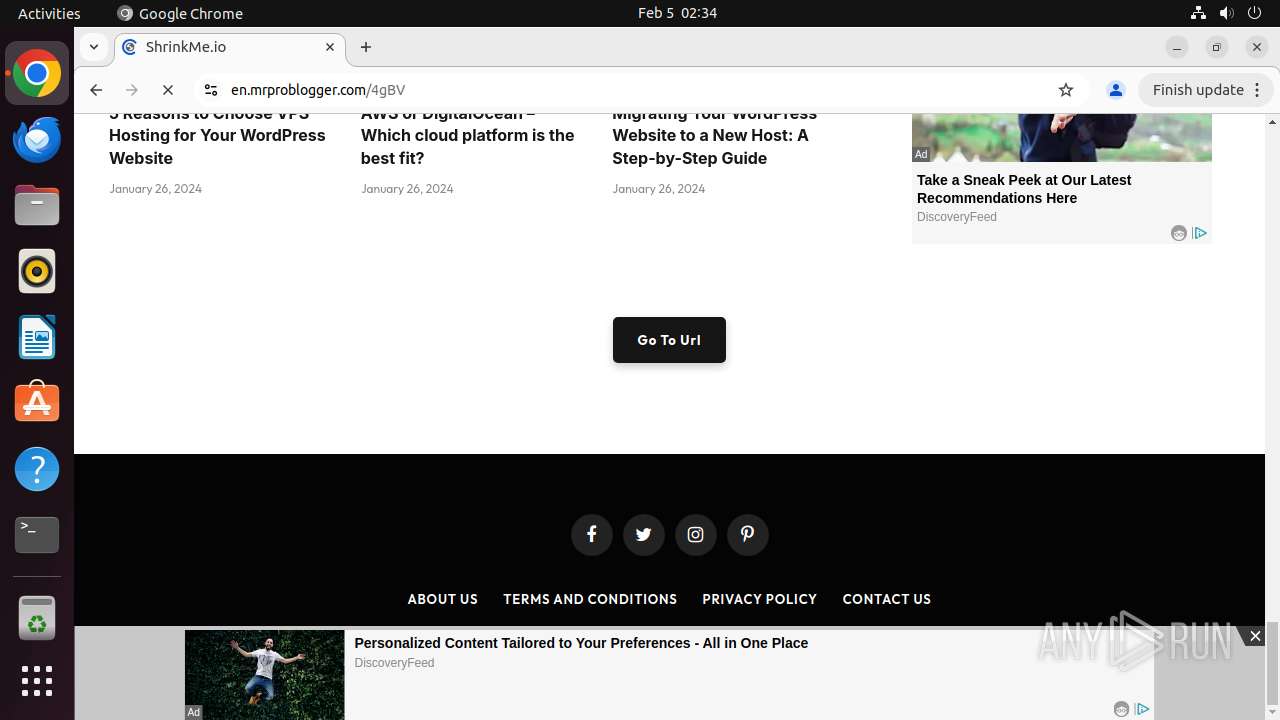This screenshot has width=1280, height=720.
Task: Open the Files manager from the dock
Action: (37, 205)
